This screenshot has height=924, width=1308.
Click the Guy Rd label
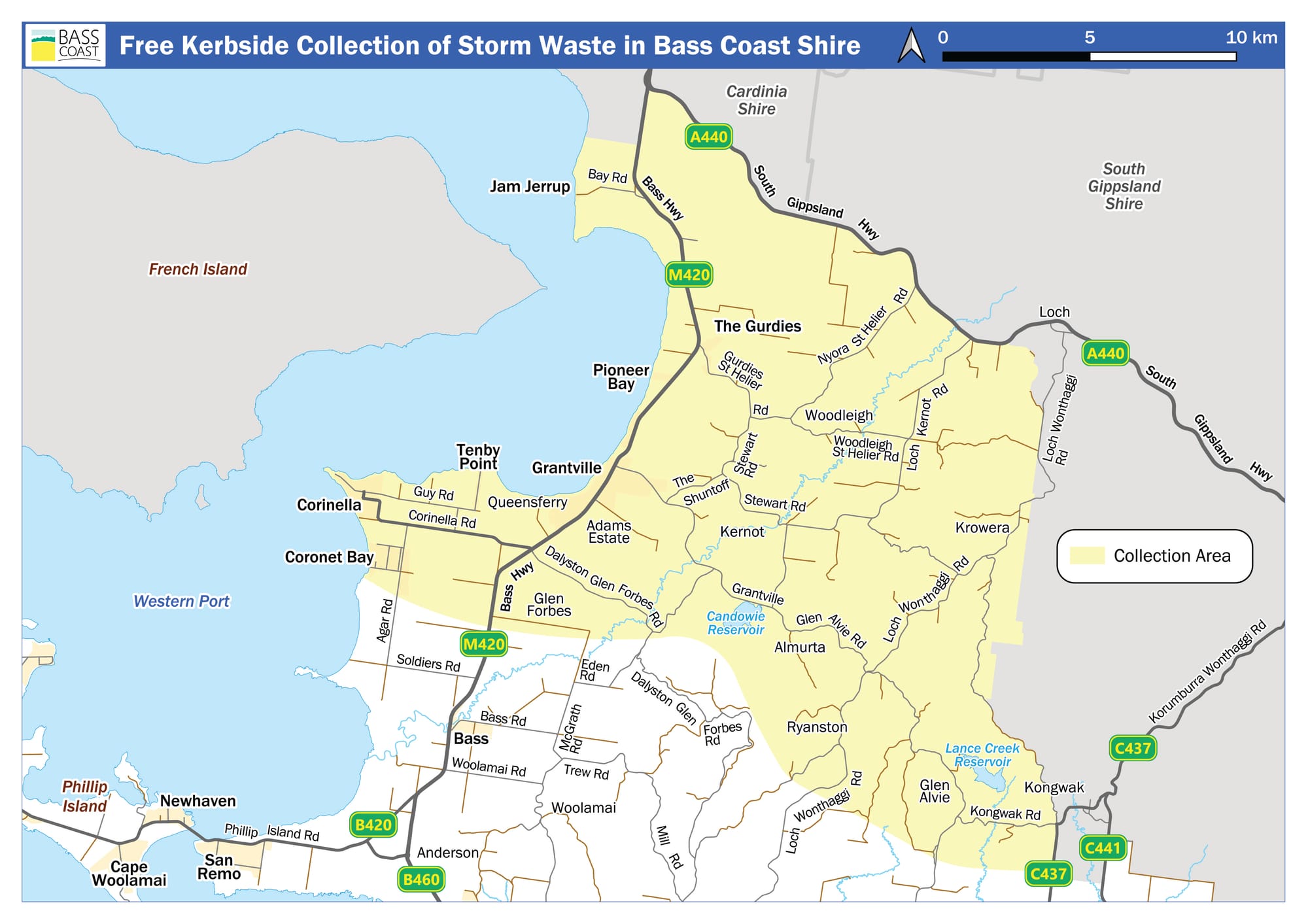tap(434, 493)
